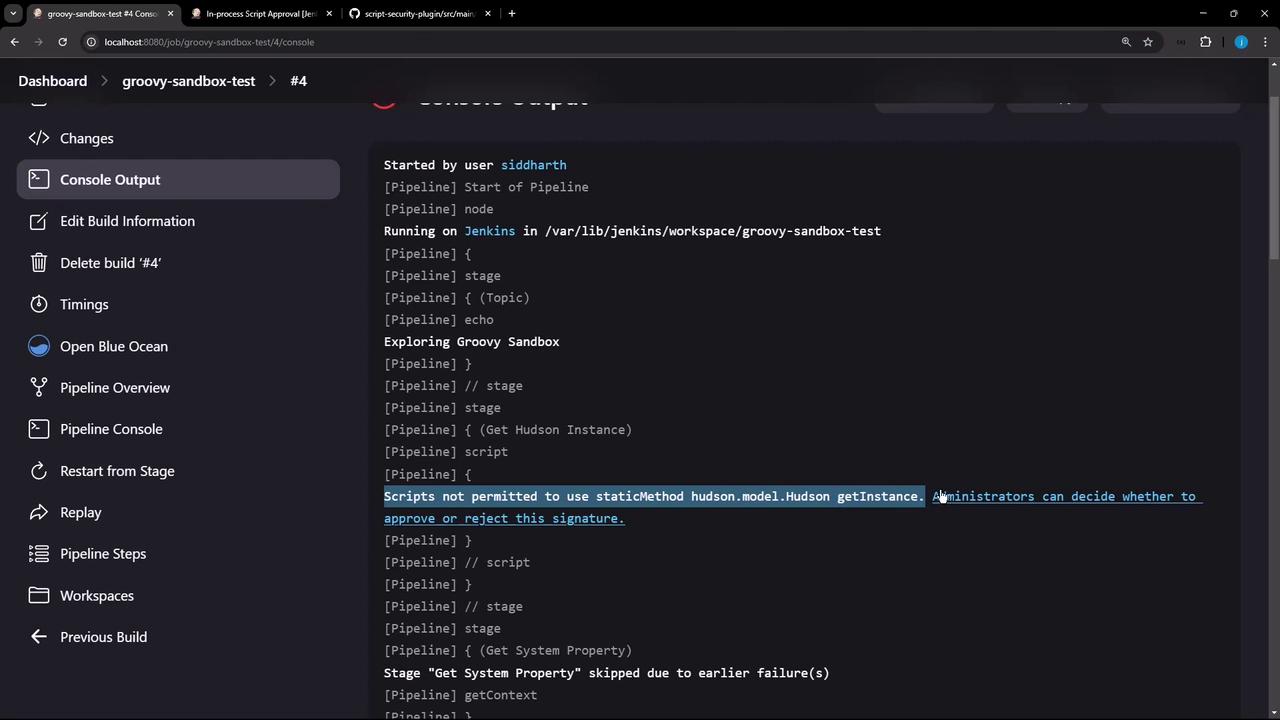Switch to the In-process Script Approval tab

click(x=260, y=14)
